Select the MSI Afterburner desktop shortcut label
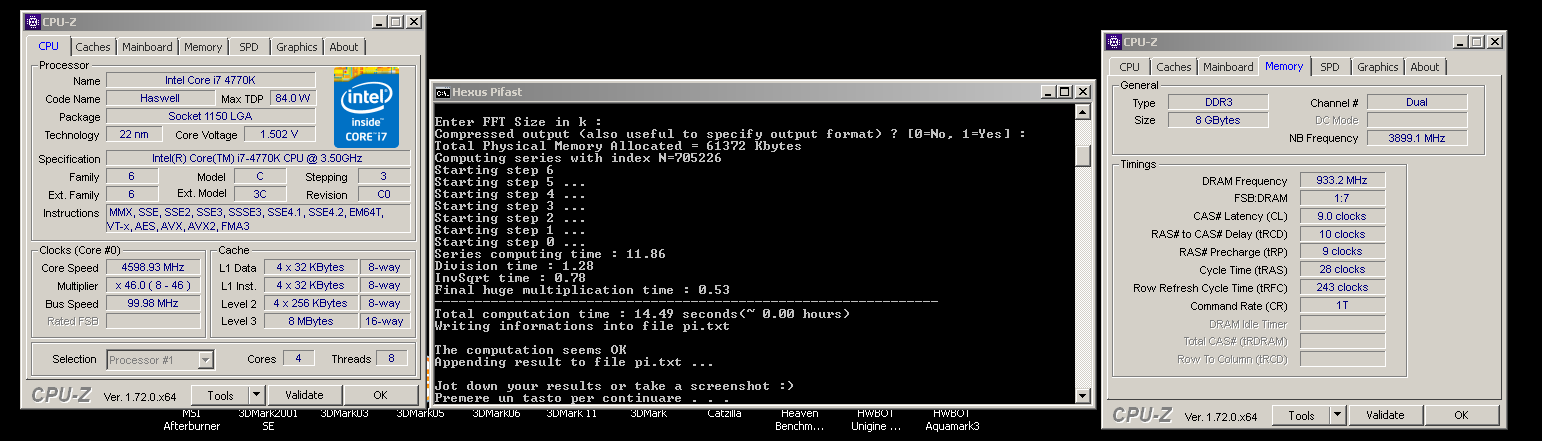1542x441 pixels. pos(191,420)
